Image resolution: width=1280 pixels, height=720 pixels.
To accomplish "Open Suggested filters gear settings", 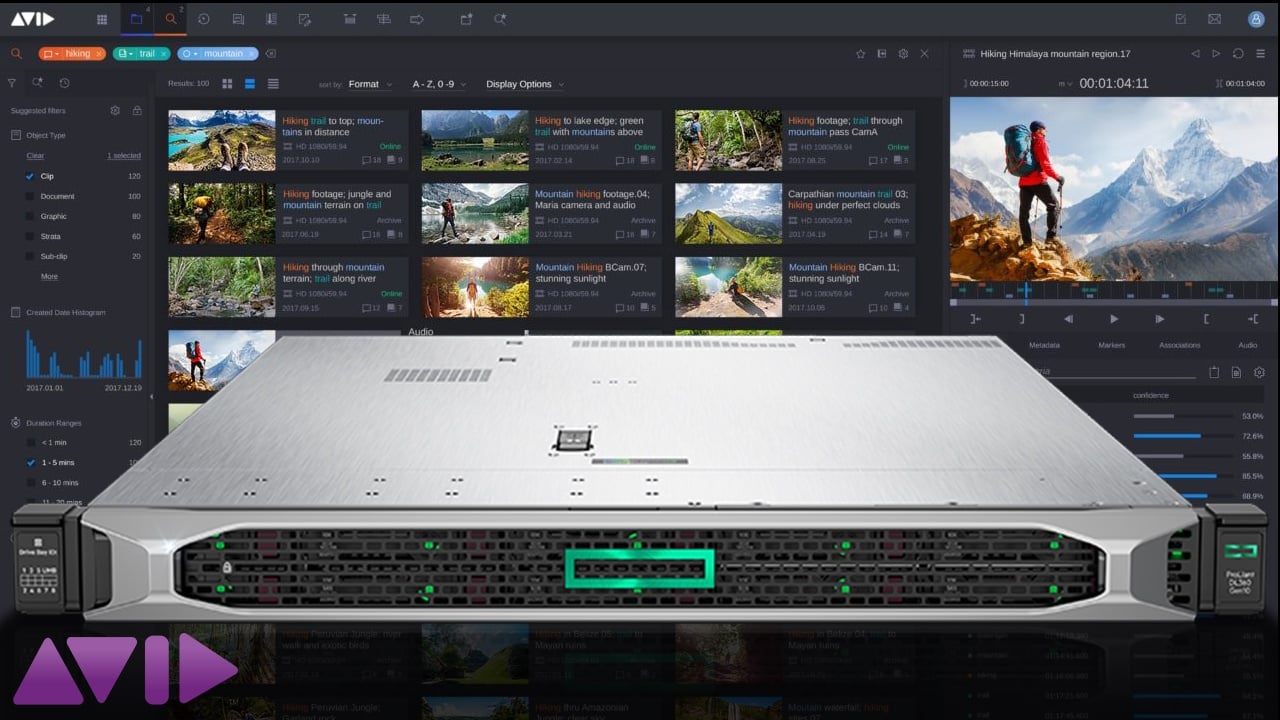I will 115,110.
